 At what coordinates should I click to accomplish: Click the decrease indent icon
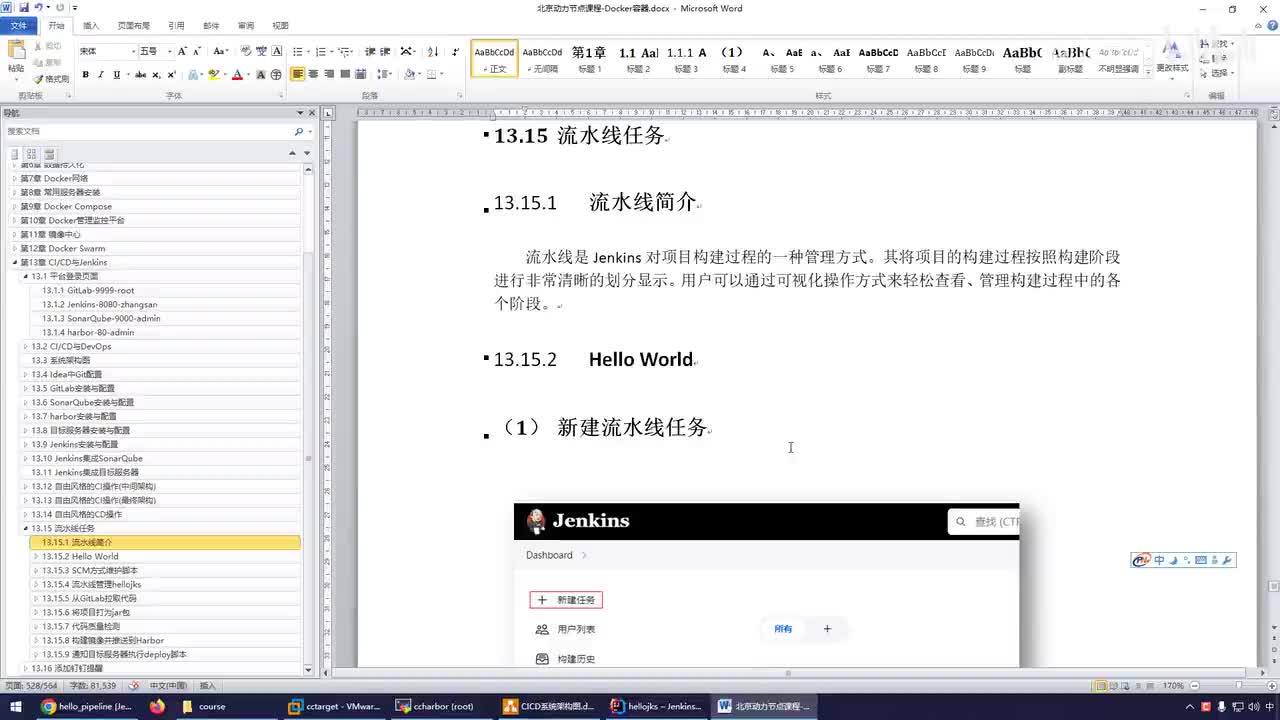[370, 51]
